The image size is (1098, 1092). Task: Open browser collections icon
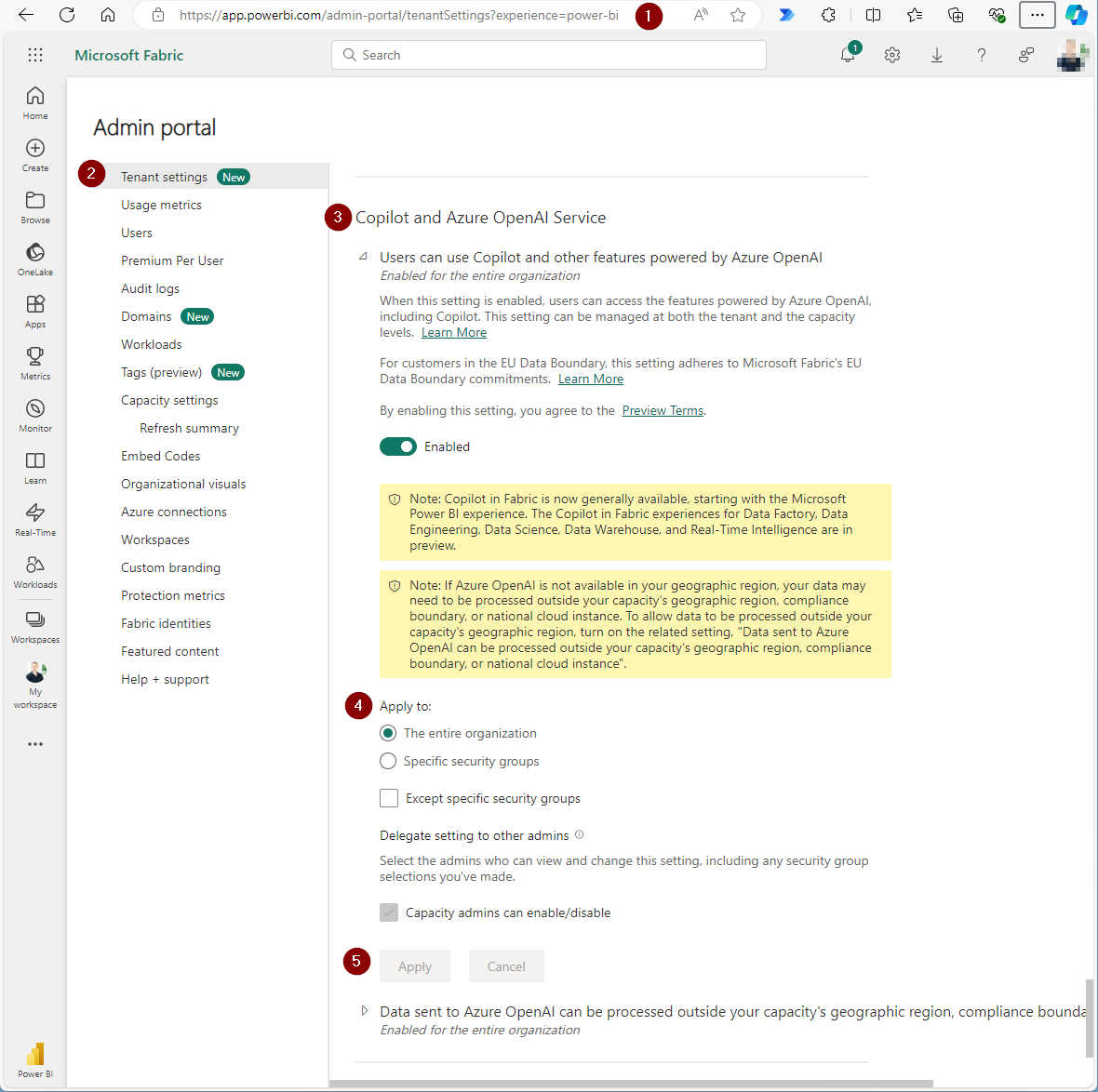tap(956, 15)
